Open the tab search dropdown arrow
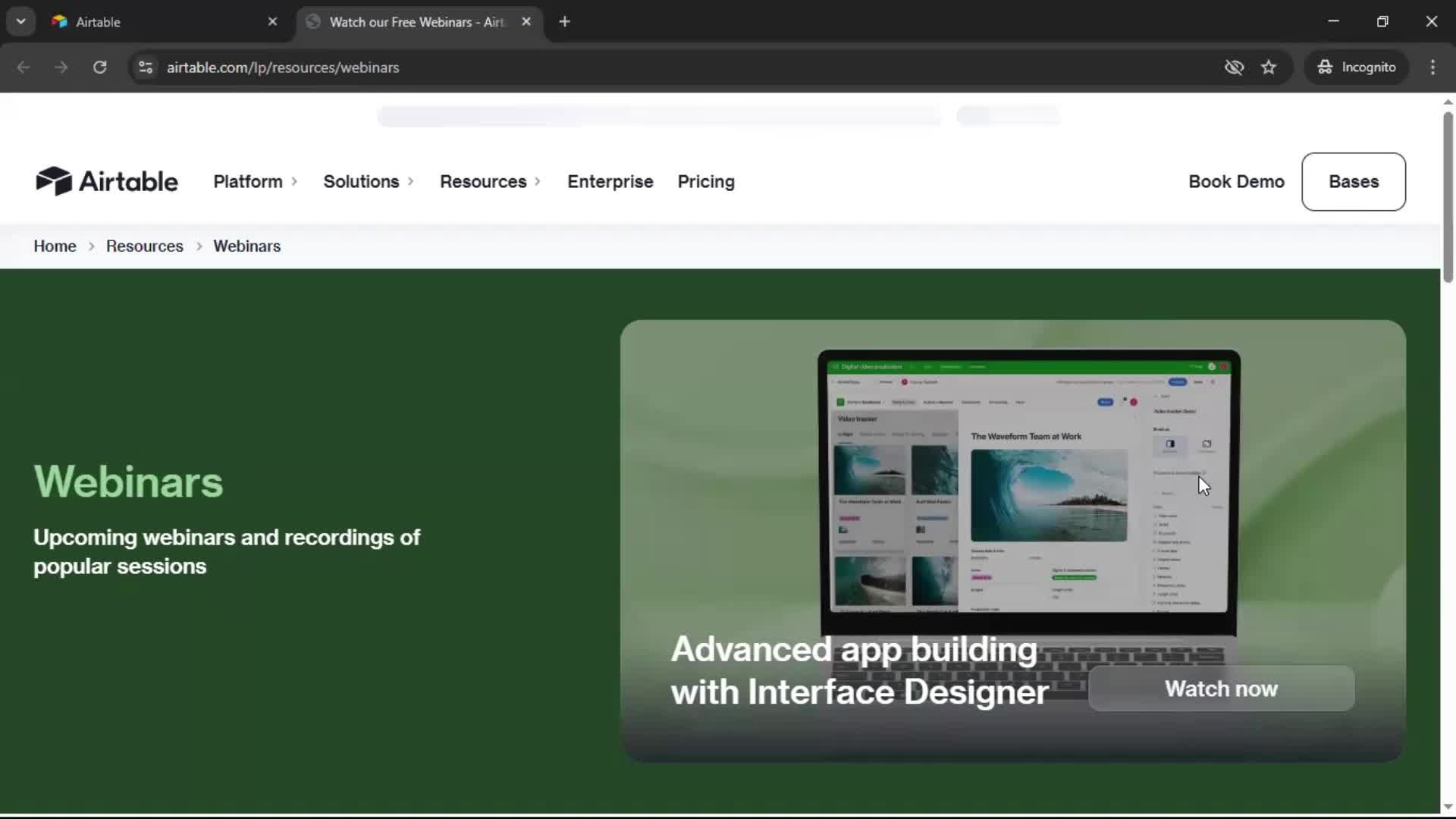 20,22
